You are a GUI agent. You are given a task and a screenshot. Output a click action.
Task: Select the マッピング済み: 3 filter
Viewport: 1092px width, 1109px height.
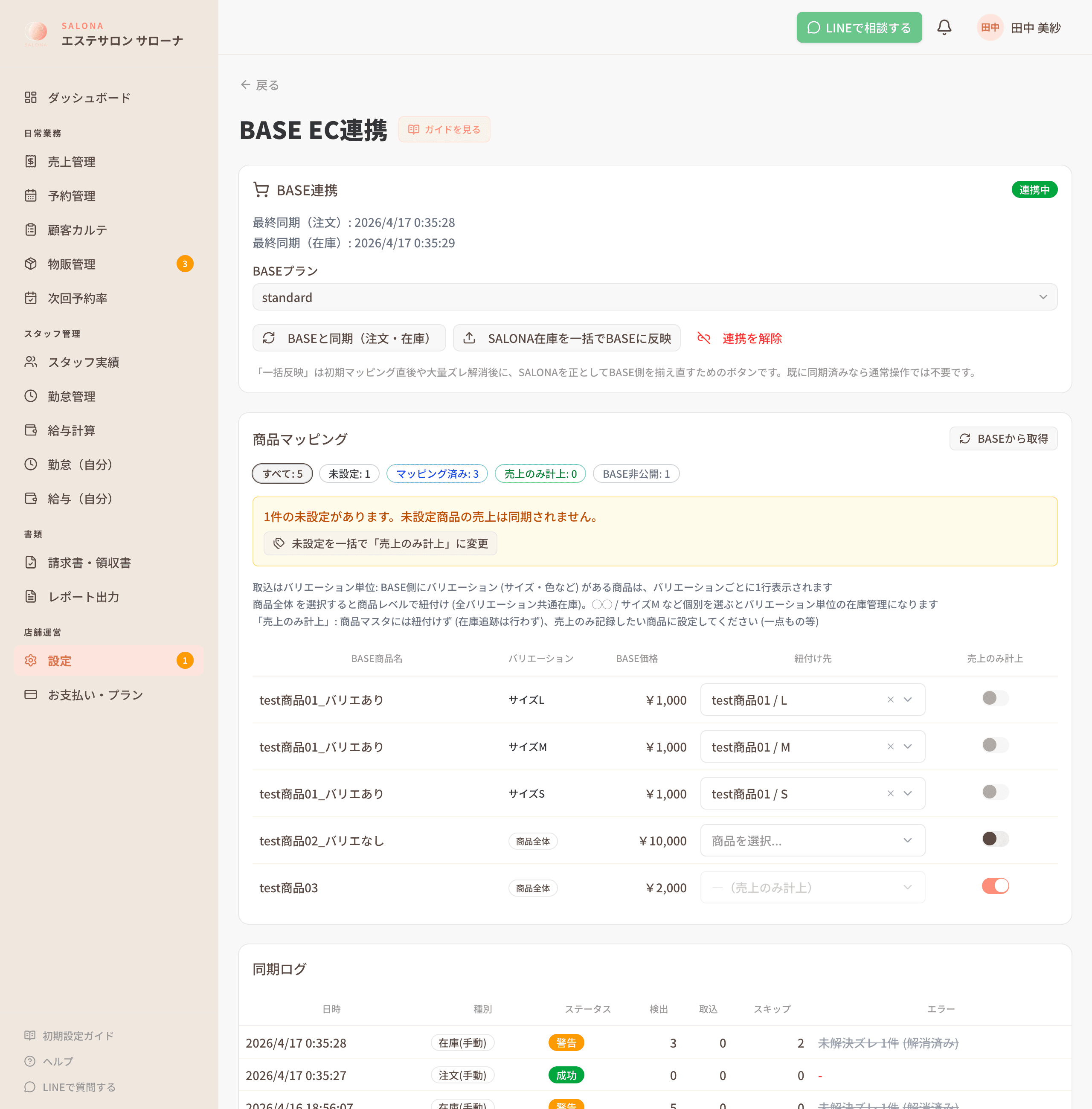click(x=437, y=473)
